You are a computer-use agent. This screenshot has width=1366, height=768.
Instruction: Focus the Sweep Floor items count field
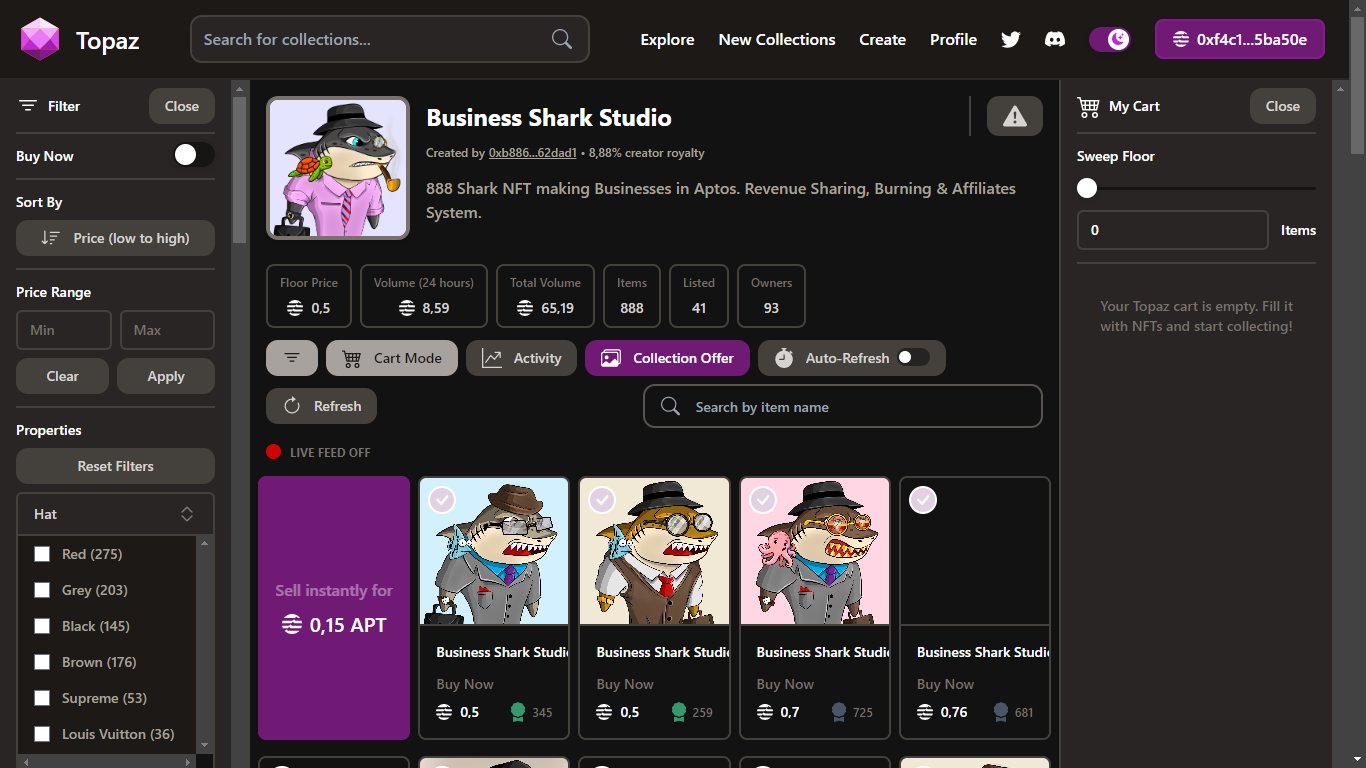click(x=1173, y=230)
